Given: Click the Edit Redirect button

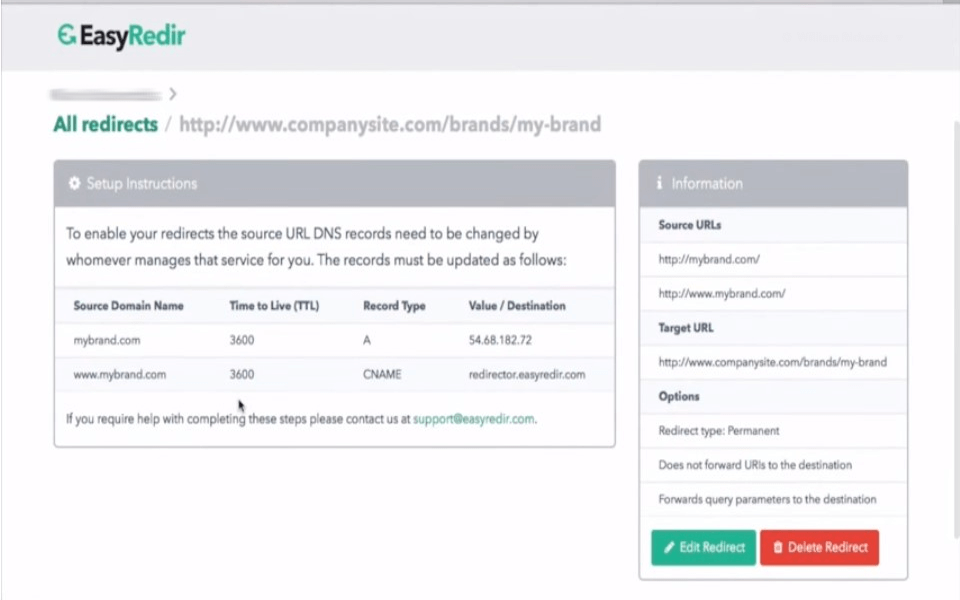Looking at the screenshot, I should pyautogui.click(x=703, y=547).
